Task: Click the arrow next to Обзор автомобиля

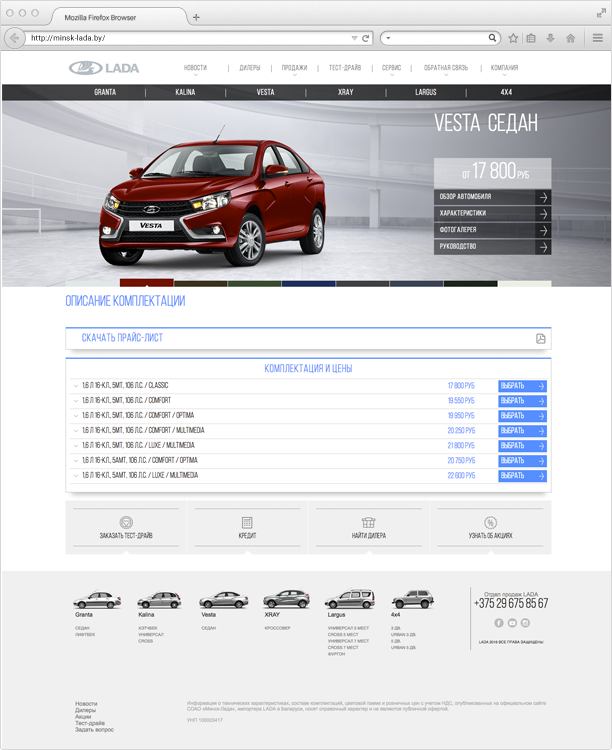Action: [544, 197]
